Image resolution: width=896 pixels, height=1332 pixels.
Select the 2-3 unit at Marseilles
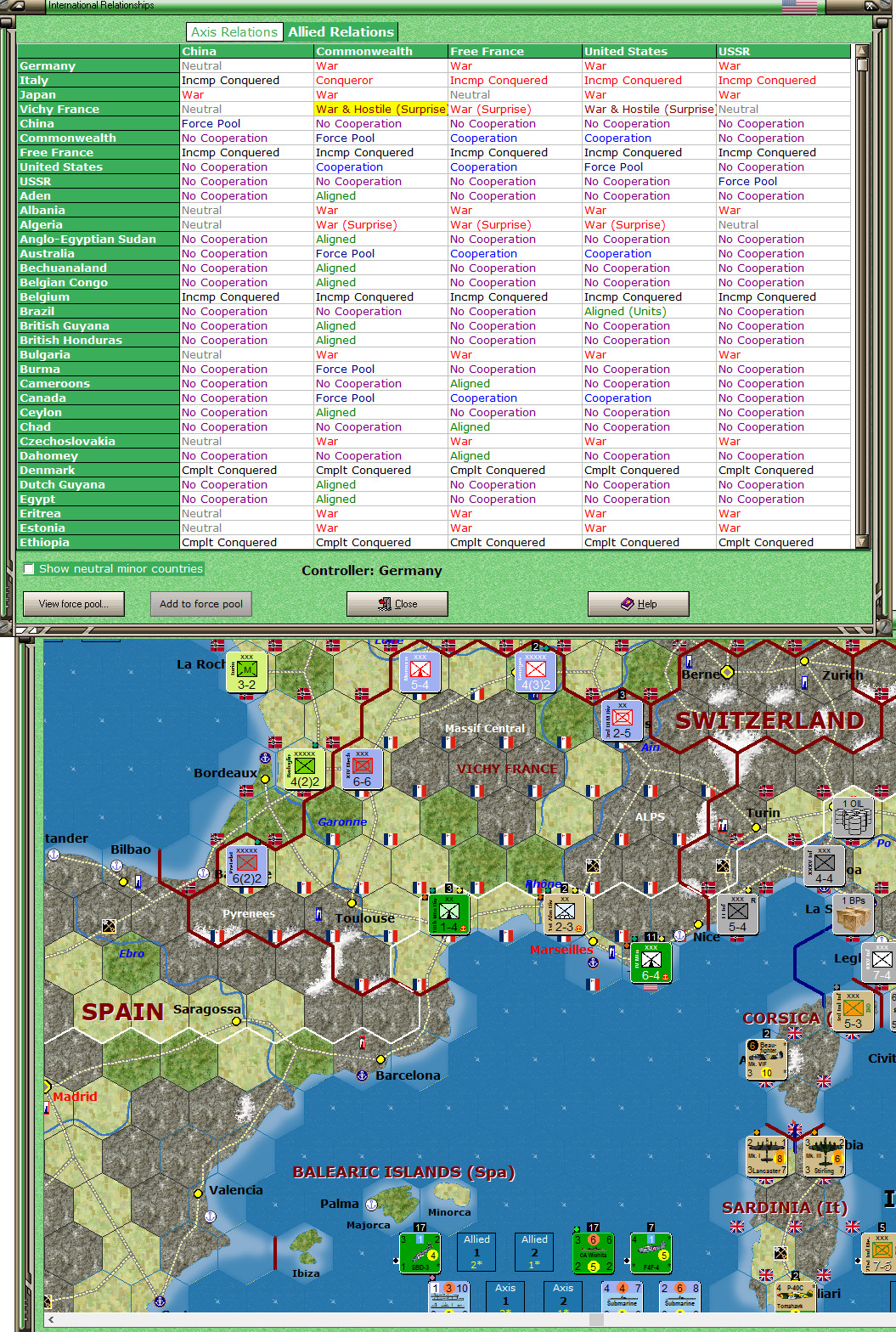coord(565,915)
